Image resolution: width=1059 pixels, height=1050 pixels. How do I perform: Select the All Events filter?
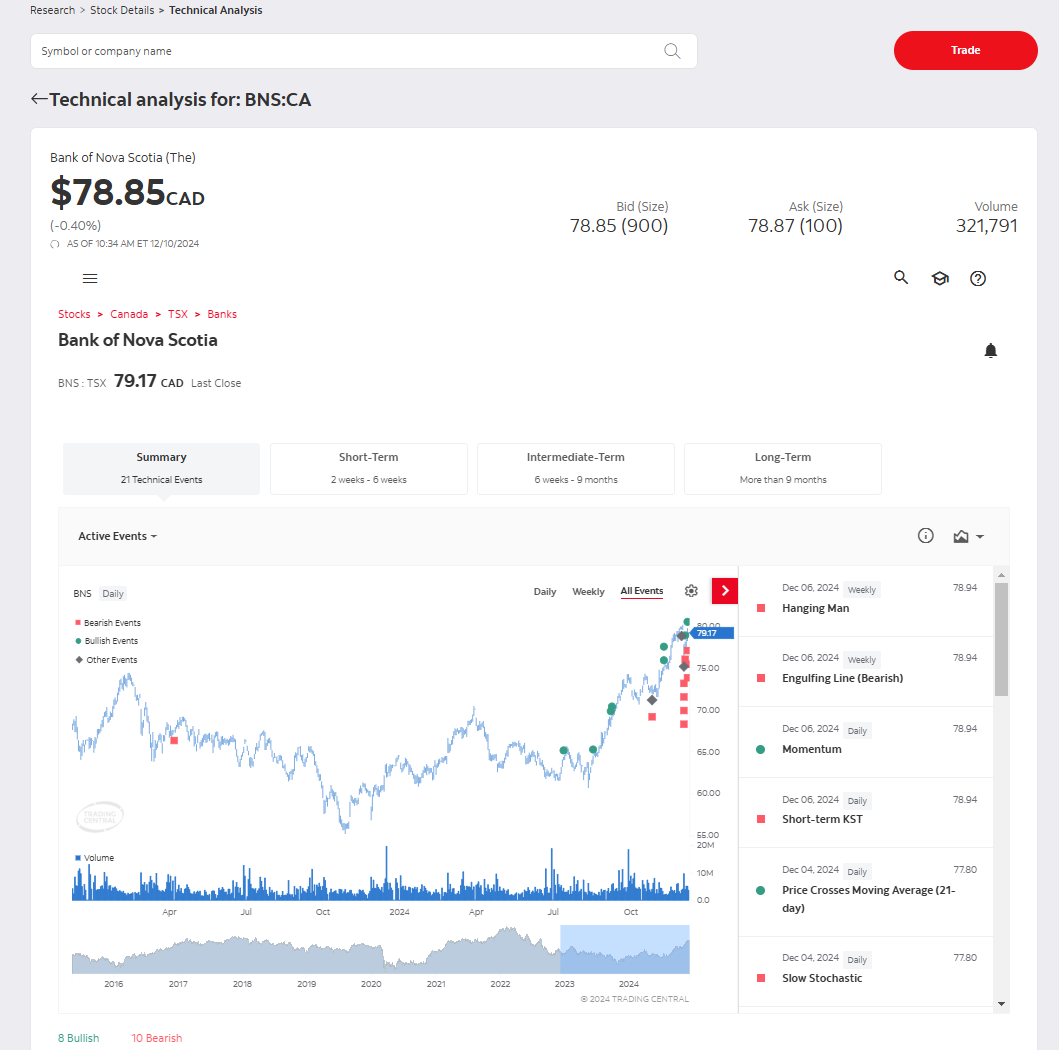pyautogui.click(x=641, y=591)
